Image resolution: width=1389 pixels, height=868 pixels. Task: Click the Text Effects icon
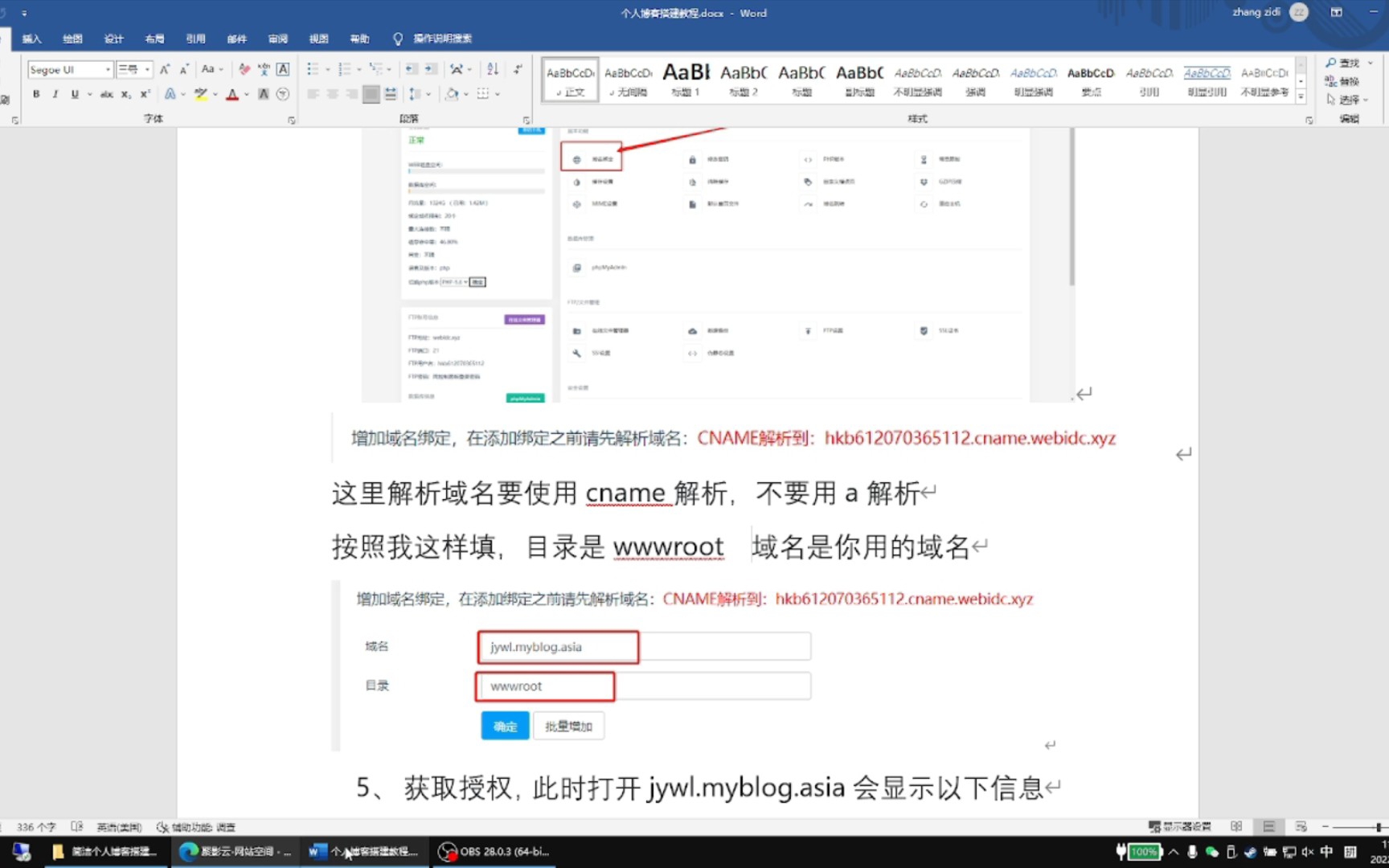(170, 94)
